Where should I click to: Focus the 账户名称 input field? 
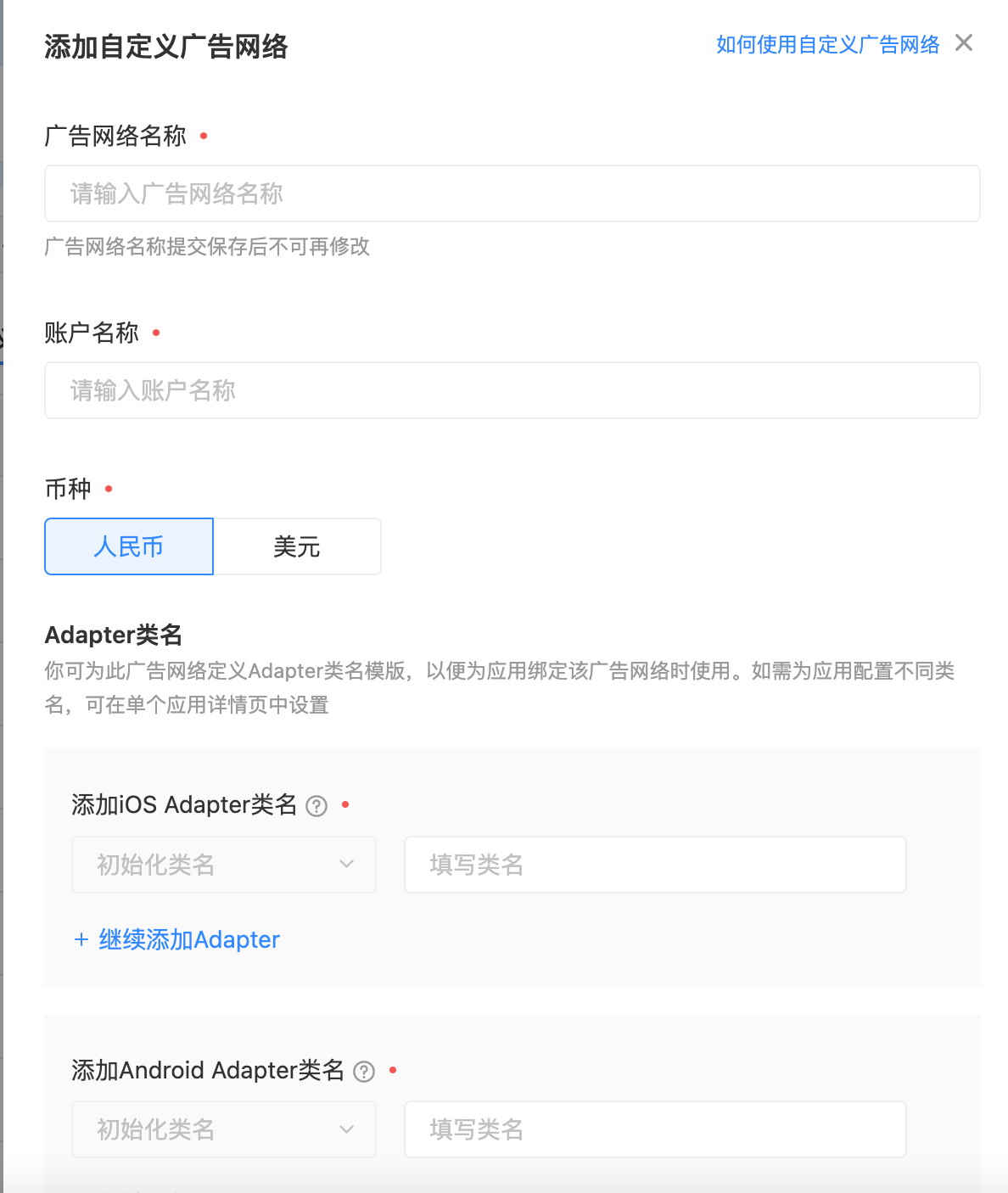click(x=512, y=390)
